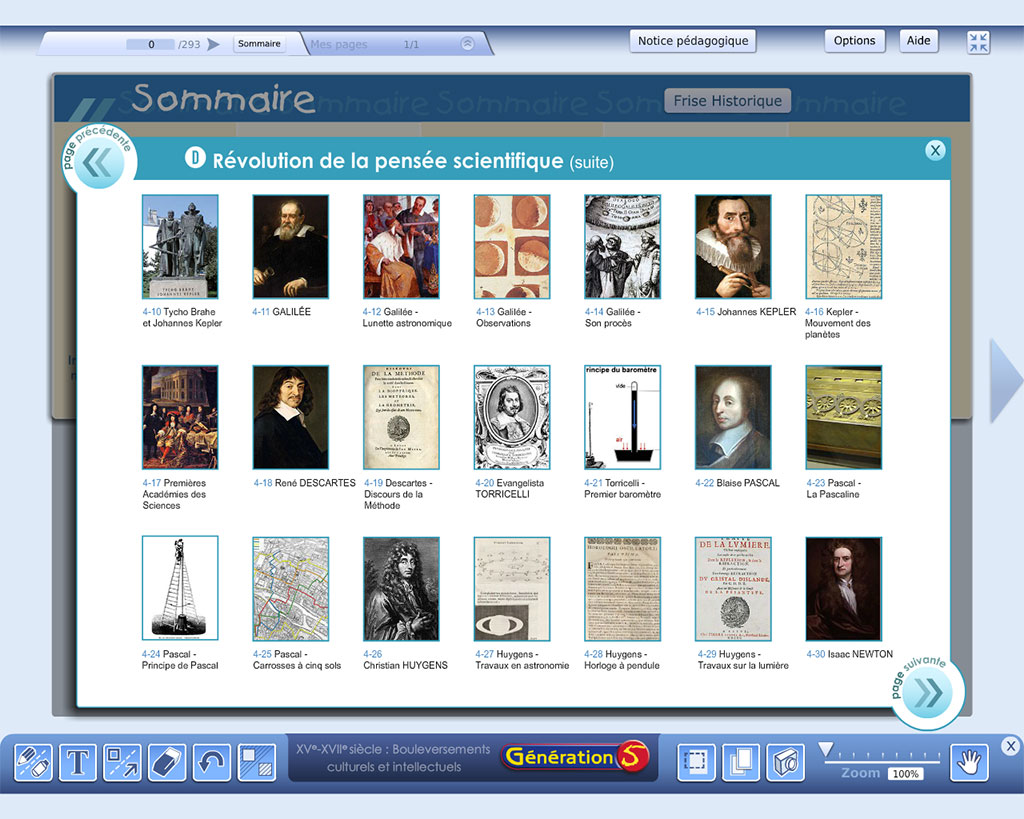Select the Text tool in bottom toolbar
This screenshot has height=819, width=1024.
click(x=78, y=763)
